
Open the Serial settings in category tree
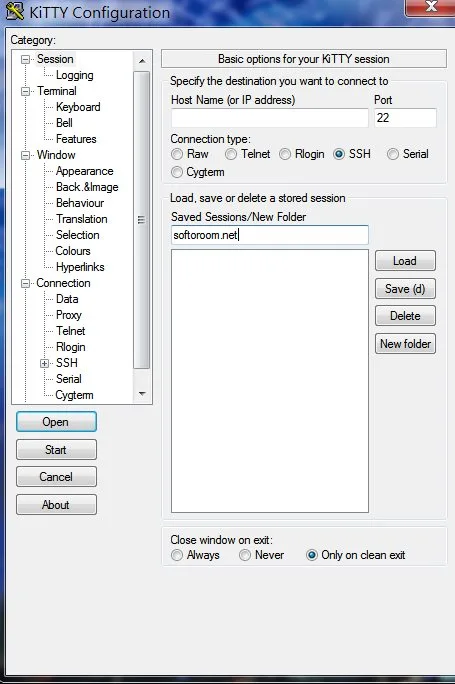[68, 379]
